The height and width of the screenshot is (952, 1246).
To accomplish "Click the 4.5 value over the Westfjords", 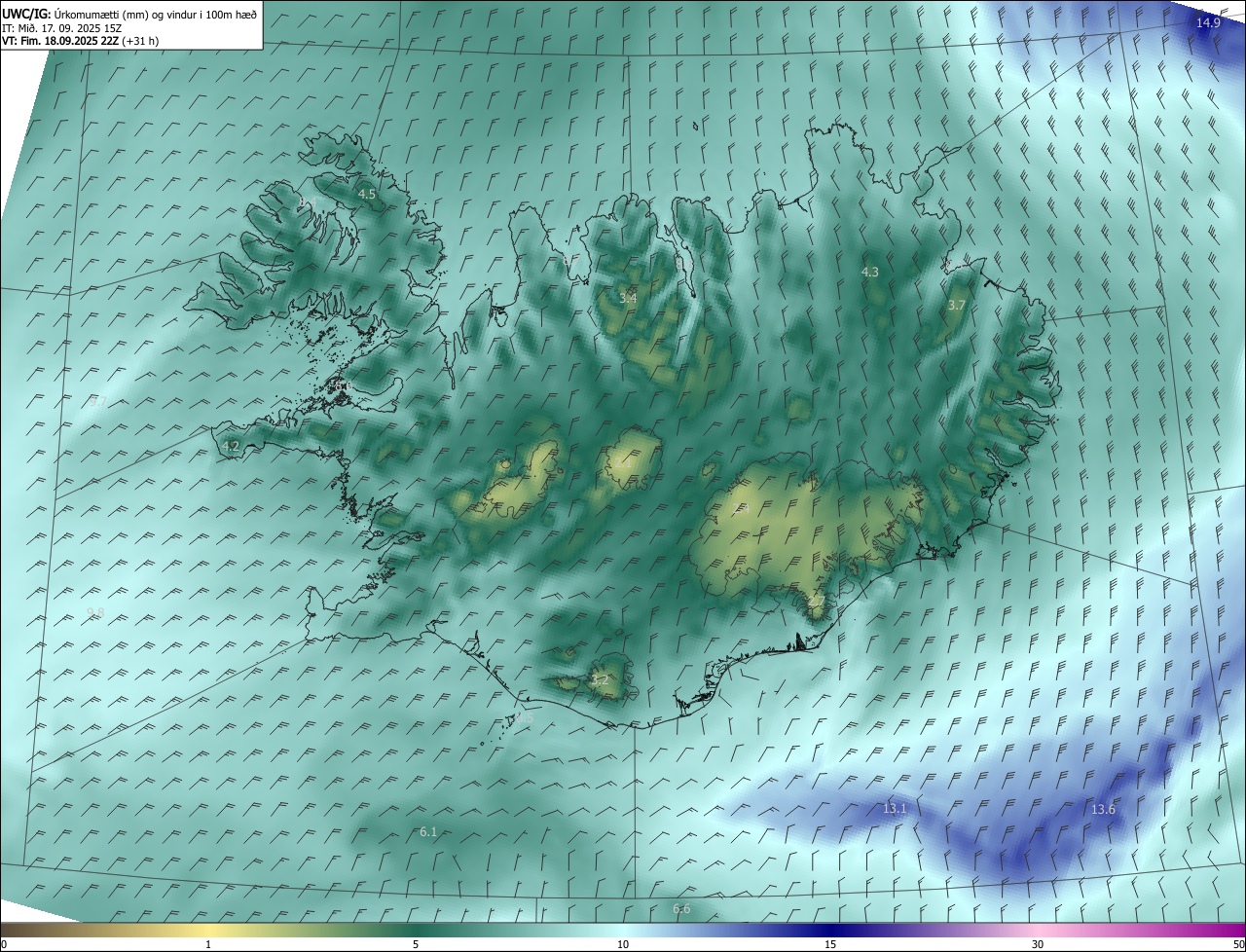I will pos(367,195).
